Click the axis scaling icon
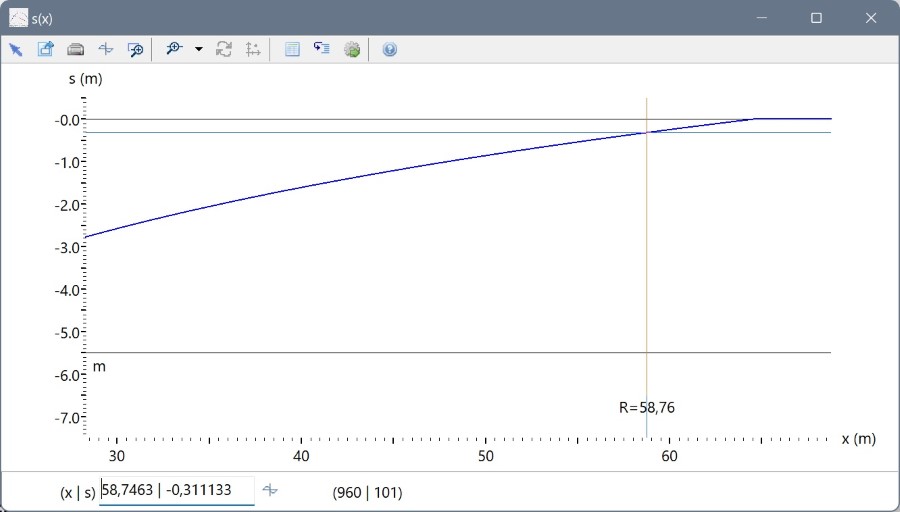The width and height of the screenshot is (900, 512). point(252,49)
